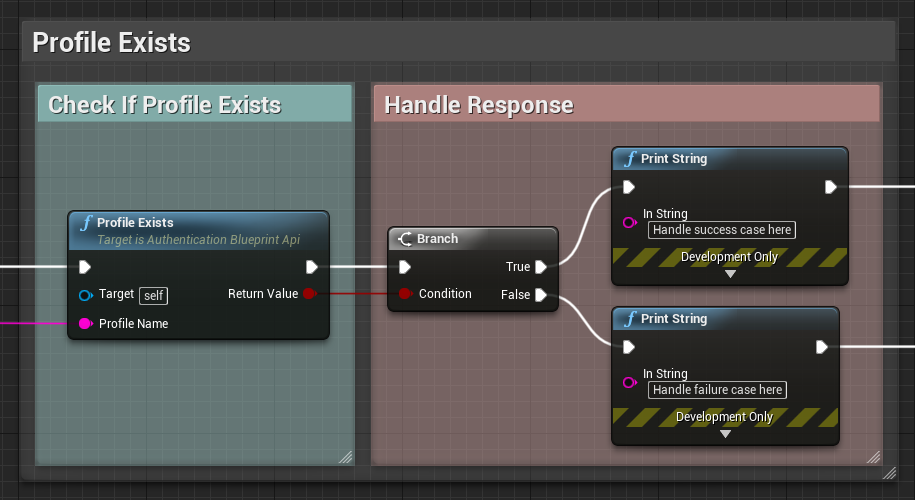Click the self target field on Profile Exists
Image resolution: width=915 pixels, height=500 pixels.
click(x=153, y=295)
